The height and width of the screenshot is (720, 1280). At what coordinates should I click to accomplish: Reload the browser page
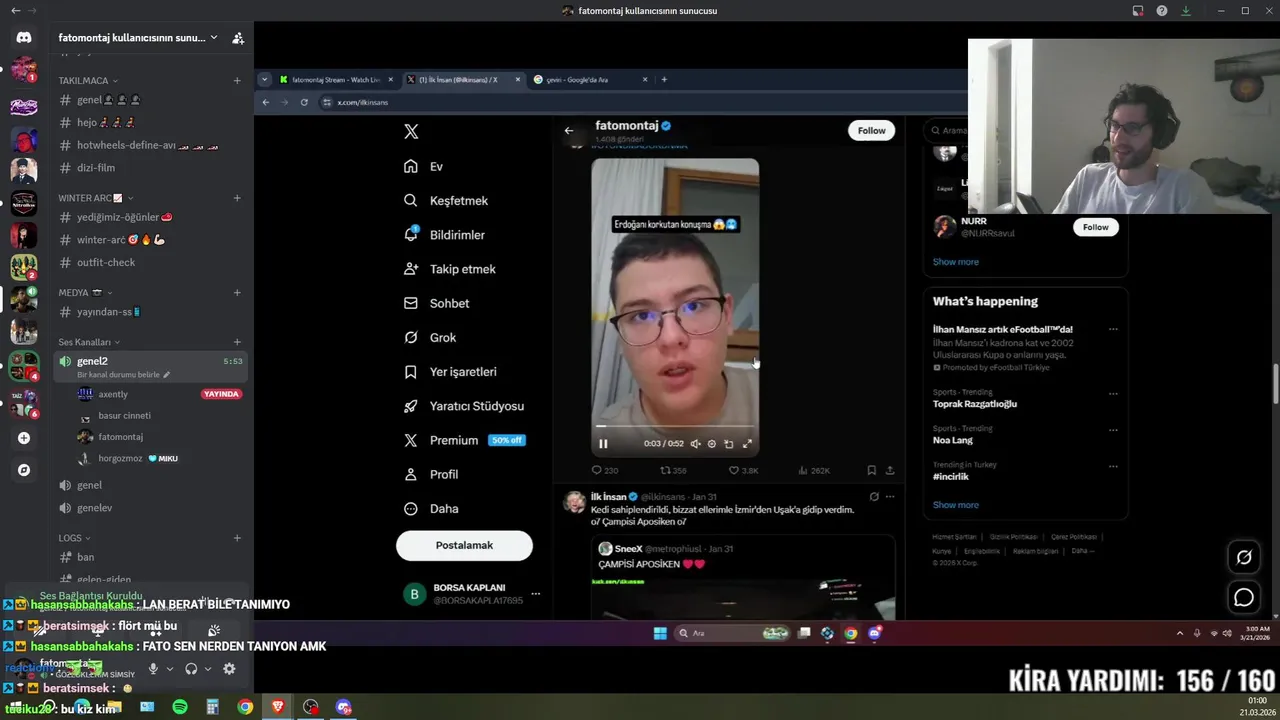click(304, 102)
